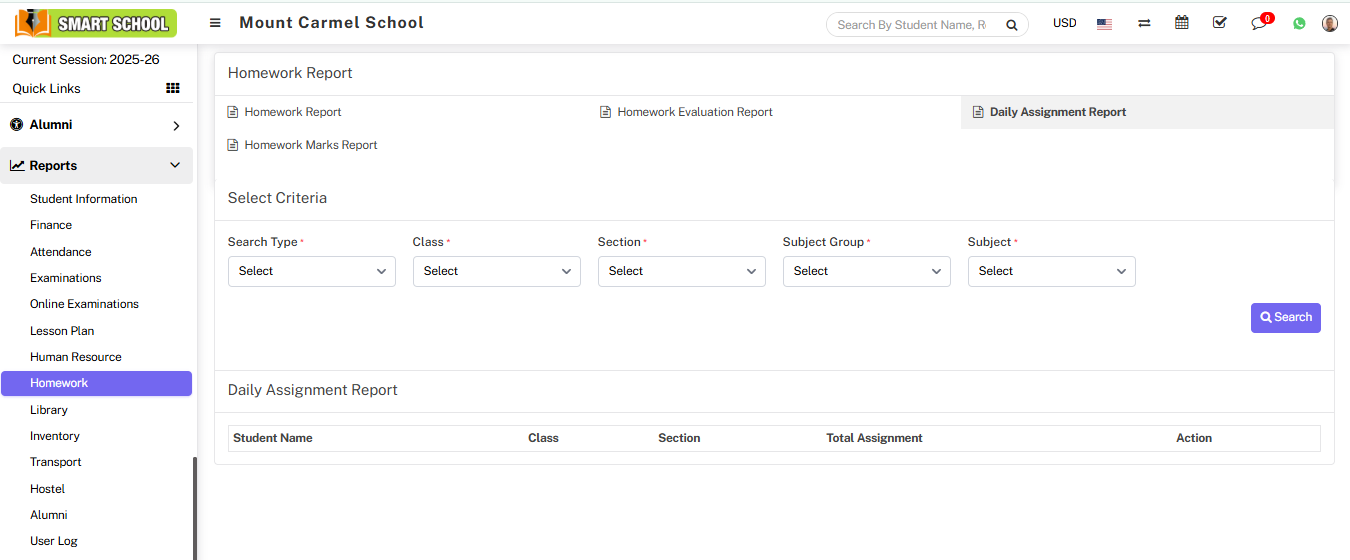This screenshot has width=1350, height=560.
Task: Click the US flag language icon
Action: [x=1104, y=24]
